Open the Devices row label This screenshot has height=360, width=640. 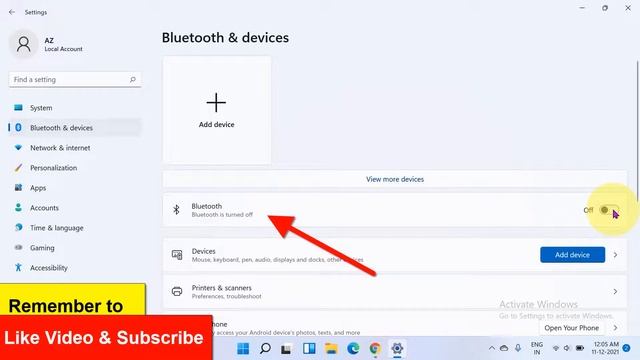203,251
